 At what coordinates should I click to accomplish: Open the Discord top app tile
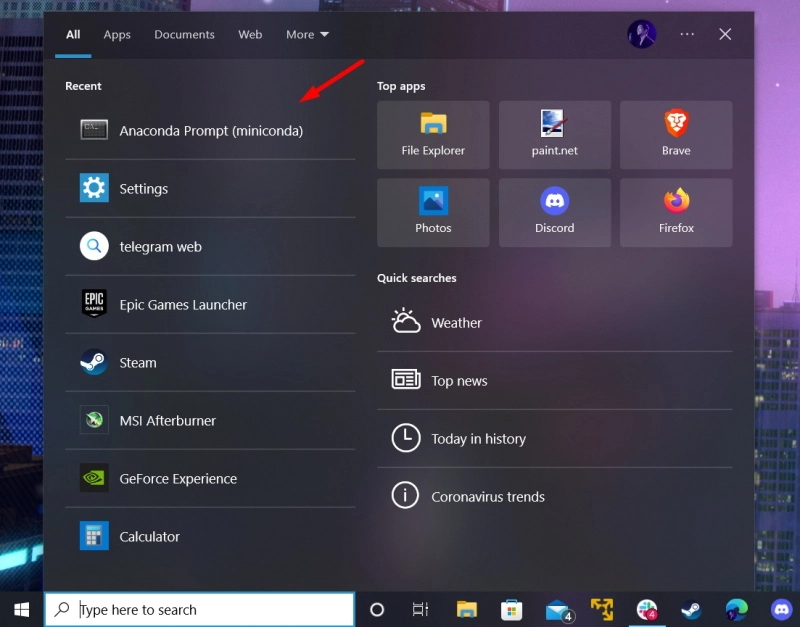[x=554, y=212]
